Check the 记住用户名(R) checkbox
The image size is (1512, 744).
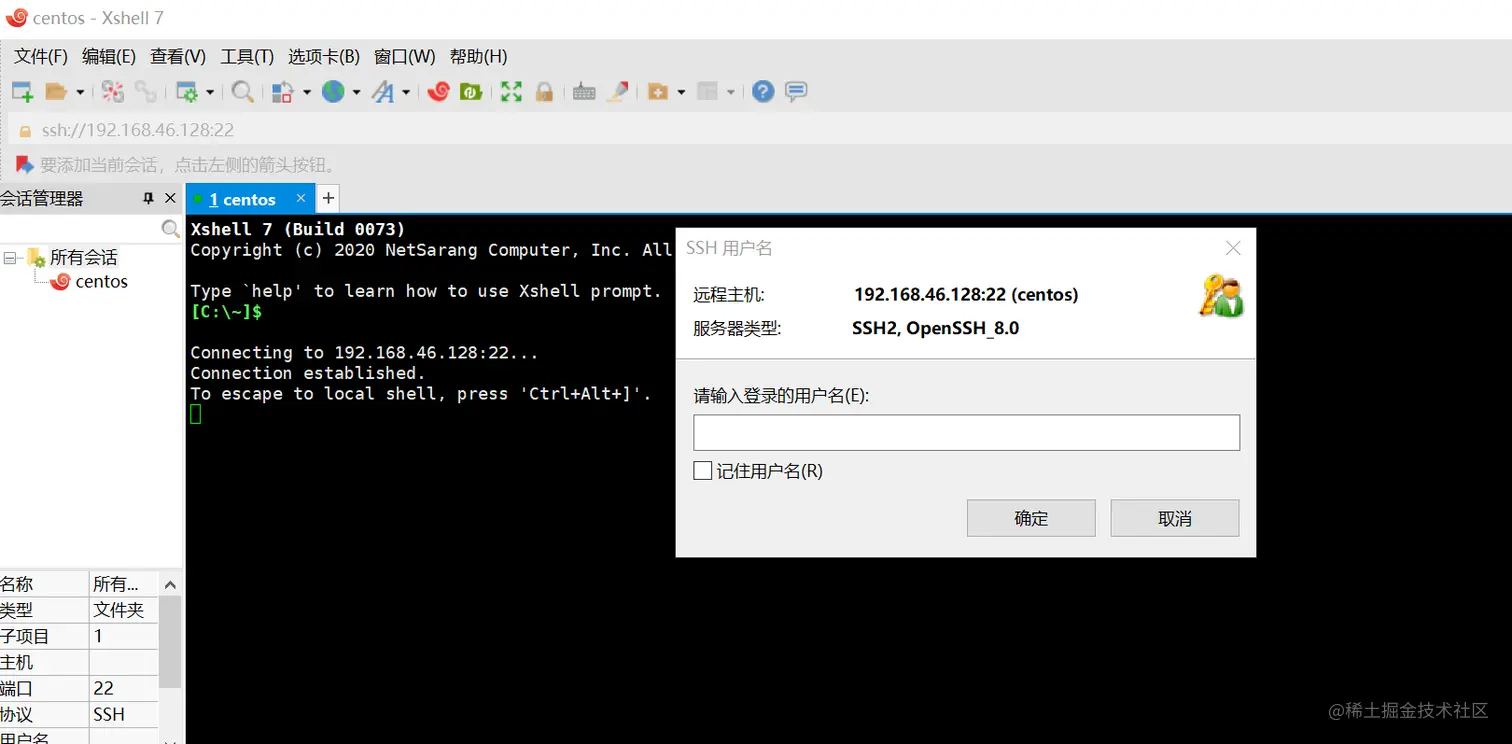click(x=703, y=471)
